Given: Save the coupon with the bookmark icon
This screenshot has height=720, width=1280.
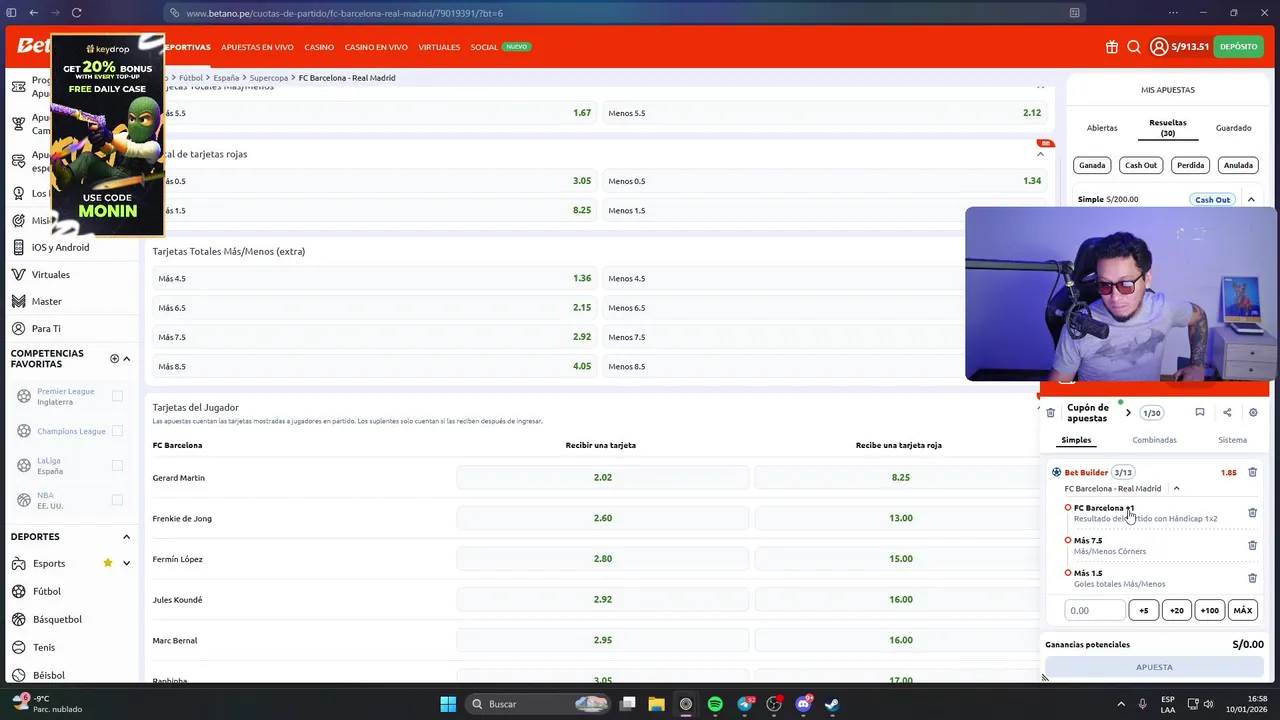Looking at the screenshot, I should (1199, 412).
